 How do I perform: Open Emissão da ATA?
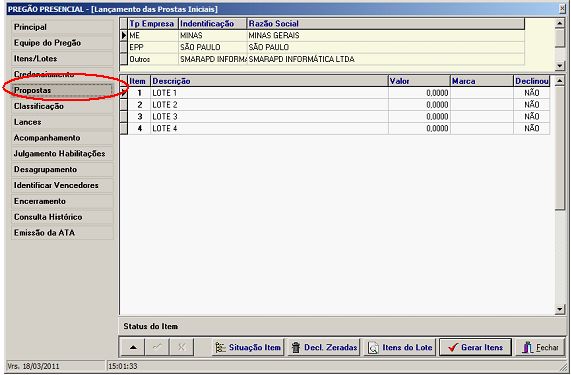62,233
